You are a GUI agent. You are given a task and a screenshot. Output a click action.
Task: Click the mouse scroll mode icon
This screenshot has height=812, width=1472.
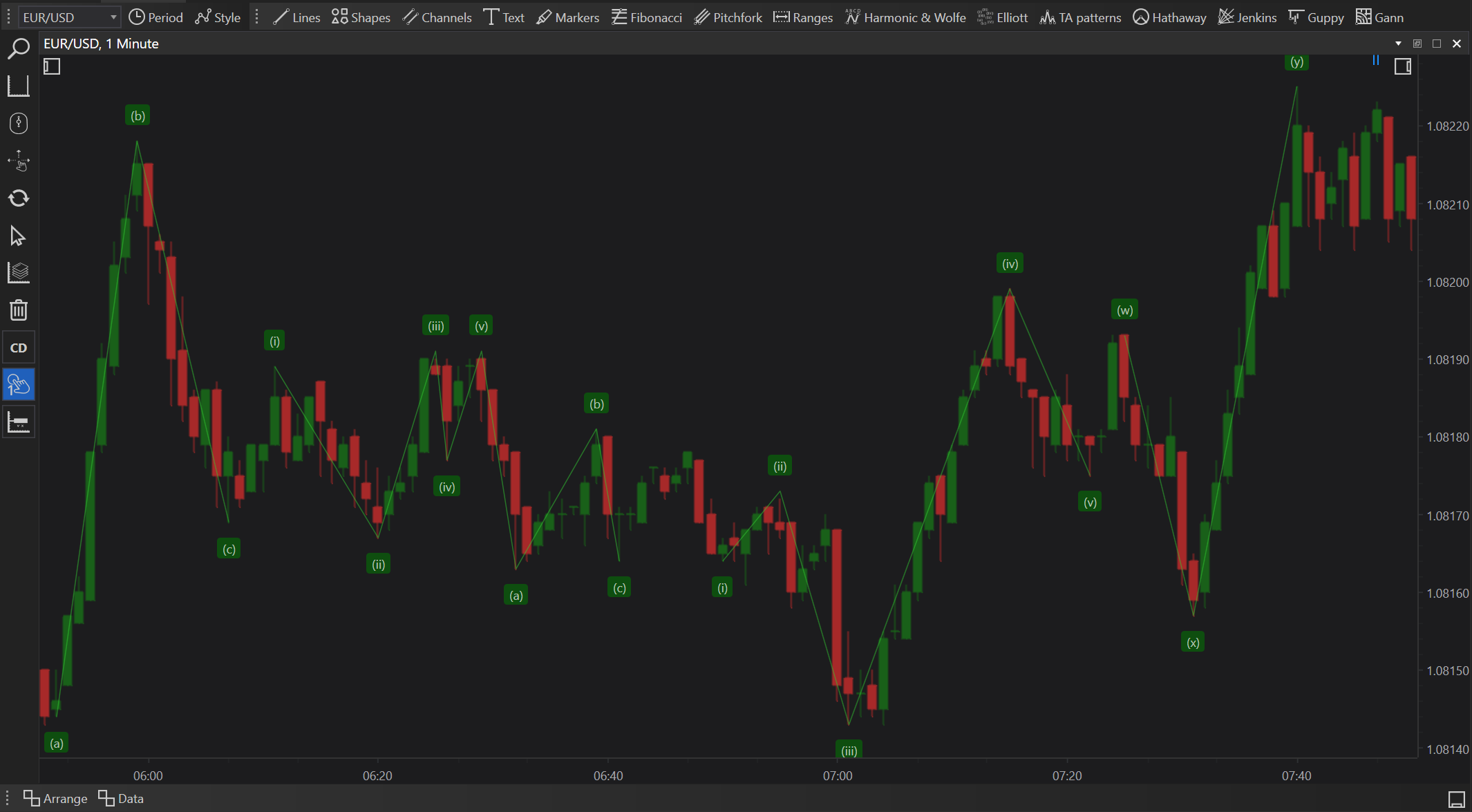pos(19,124)
